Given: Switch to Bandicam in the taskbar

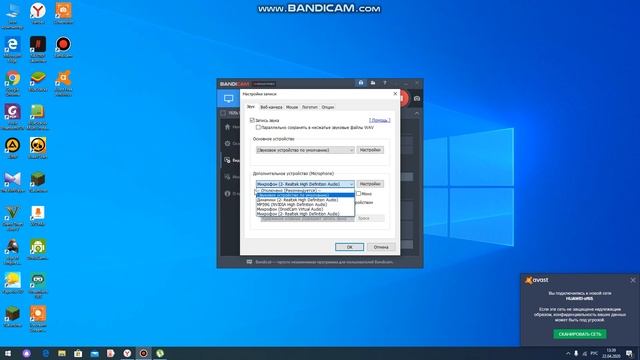Looking at the screenshot, I should [143, 353].
